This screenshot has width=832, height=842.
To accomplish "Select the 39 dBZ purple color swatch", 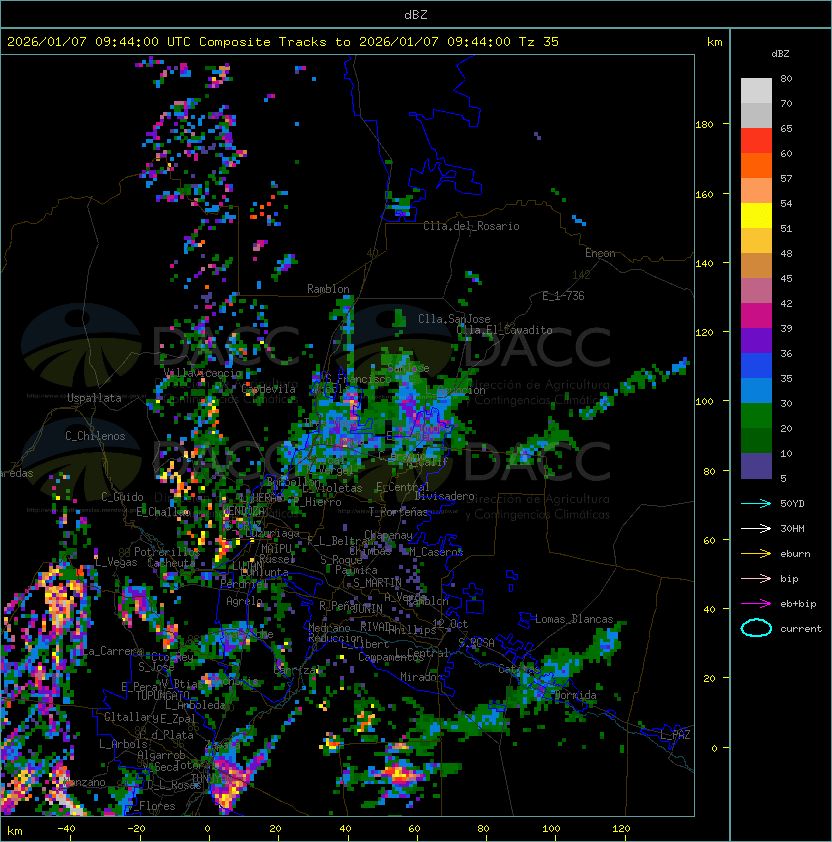I will (x=756, y=340).
